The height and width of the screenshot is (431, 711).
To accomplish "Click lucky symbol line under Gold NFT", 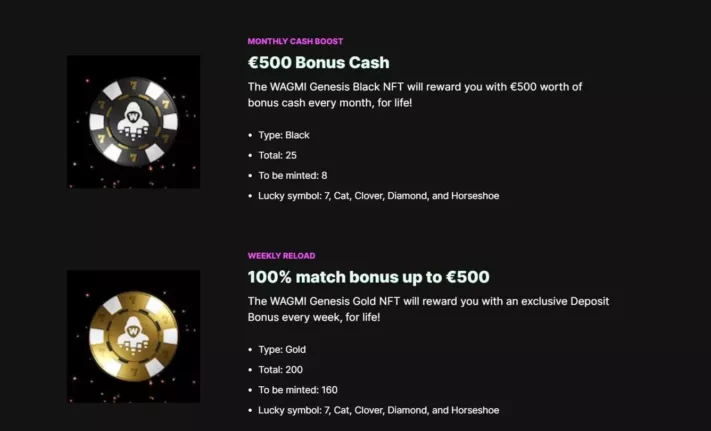I will [x=379, y=410].
